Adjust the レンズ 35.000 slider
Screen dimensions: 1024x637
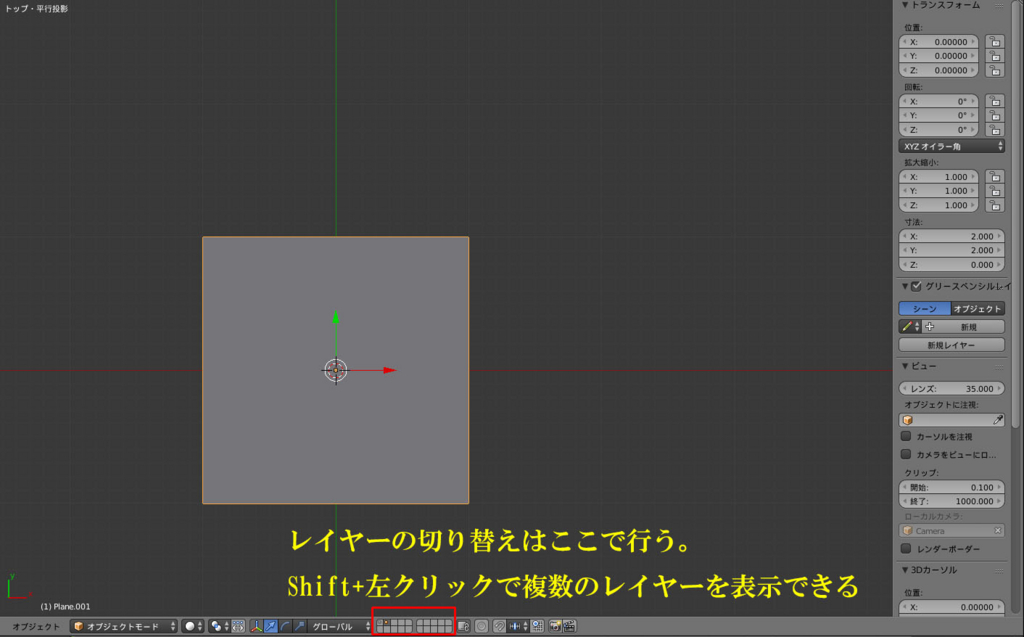point(950,388)
